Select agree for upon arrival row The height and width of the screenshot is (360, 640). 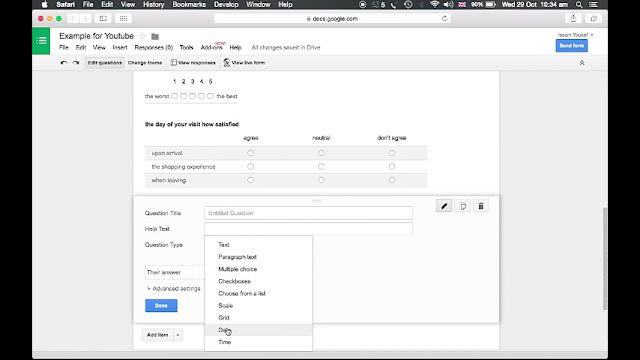[251, 153]
